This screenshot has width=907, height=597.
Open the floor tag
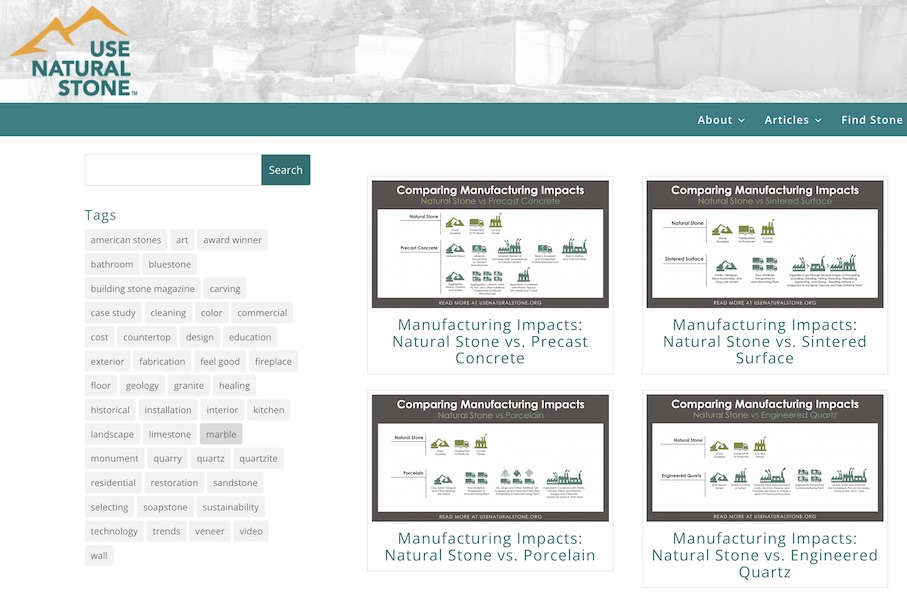click(x=101, y=386)
